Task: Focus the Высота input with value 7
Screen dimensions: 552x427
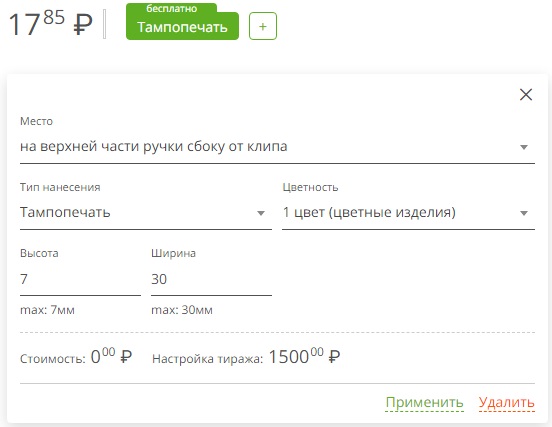Action: (x=80, y=279)
